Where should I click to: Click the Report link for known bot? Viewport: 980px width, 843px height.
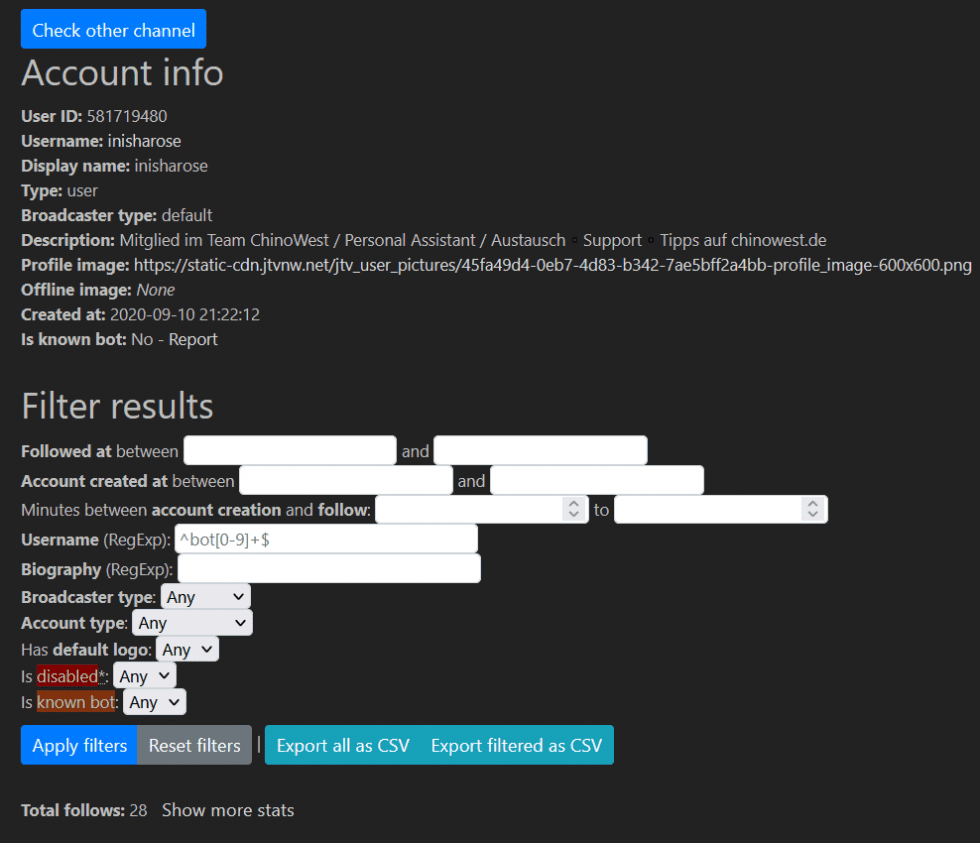[x=193, y=339]
